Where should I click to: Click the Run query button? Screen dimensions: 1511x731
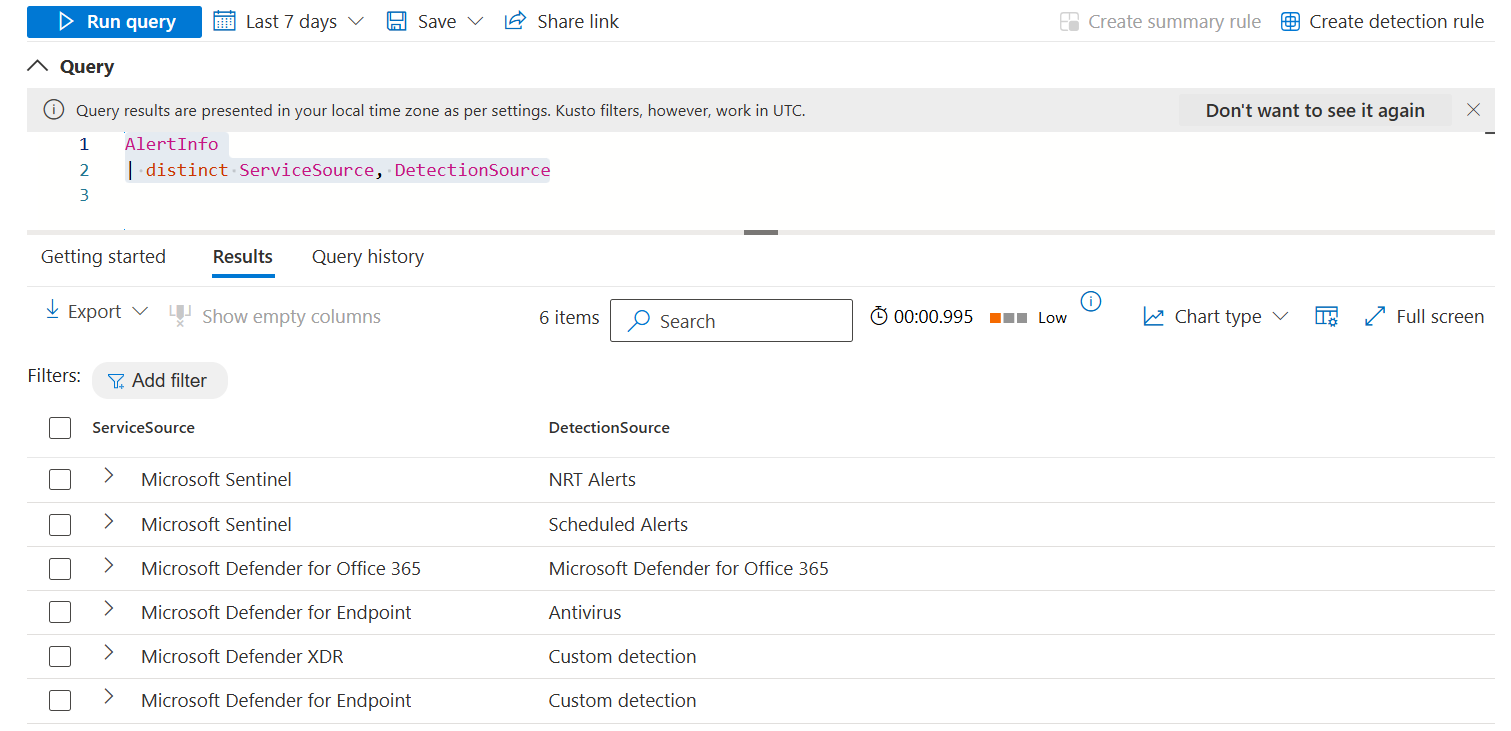point(114,21)
